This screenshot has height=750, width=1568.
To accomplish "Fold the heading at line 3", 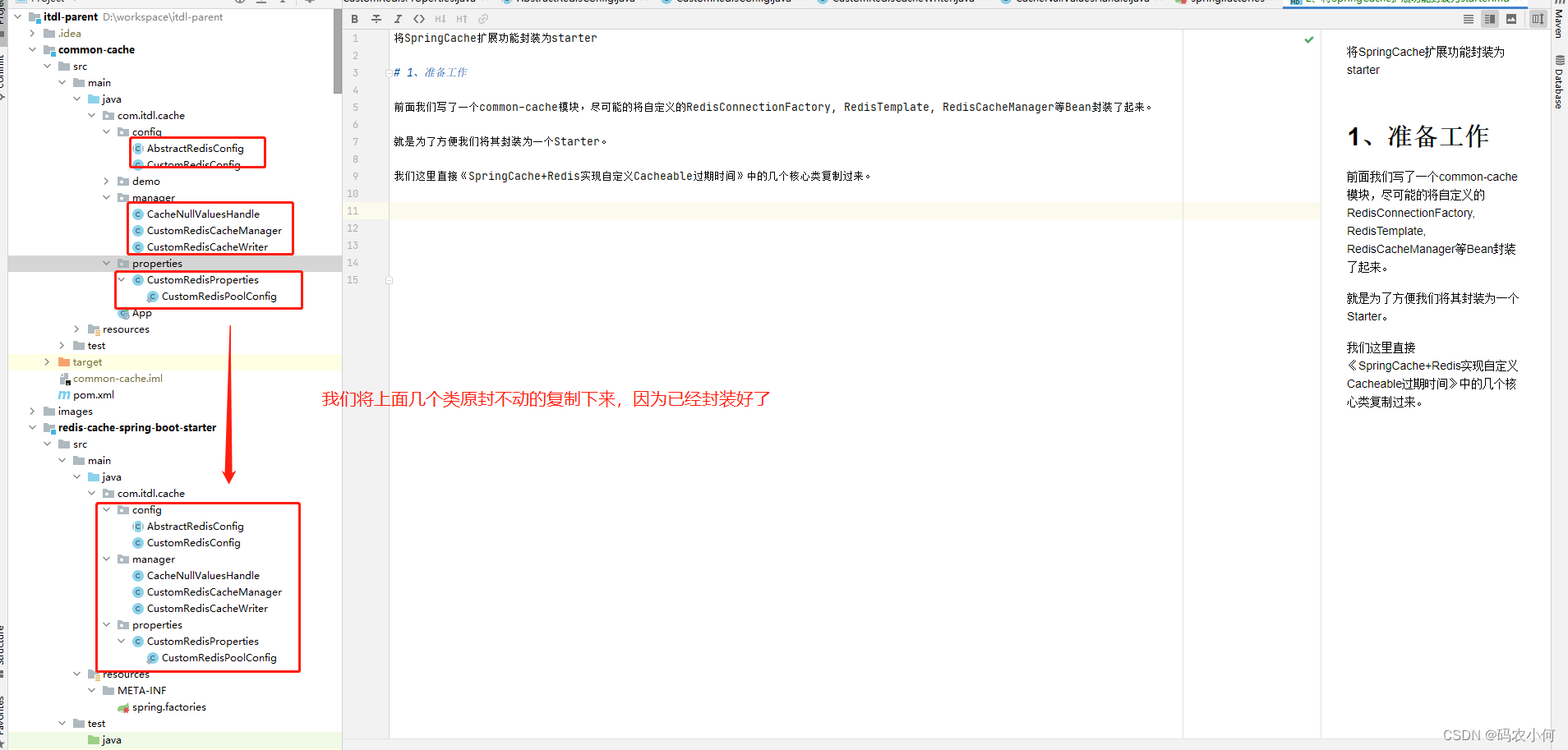I will tap(389, 73).
